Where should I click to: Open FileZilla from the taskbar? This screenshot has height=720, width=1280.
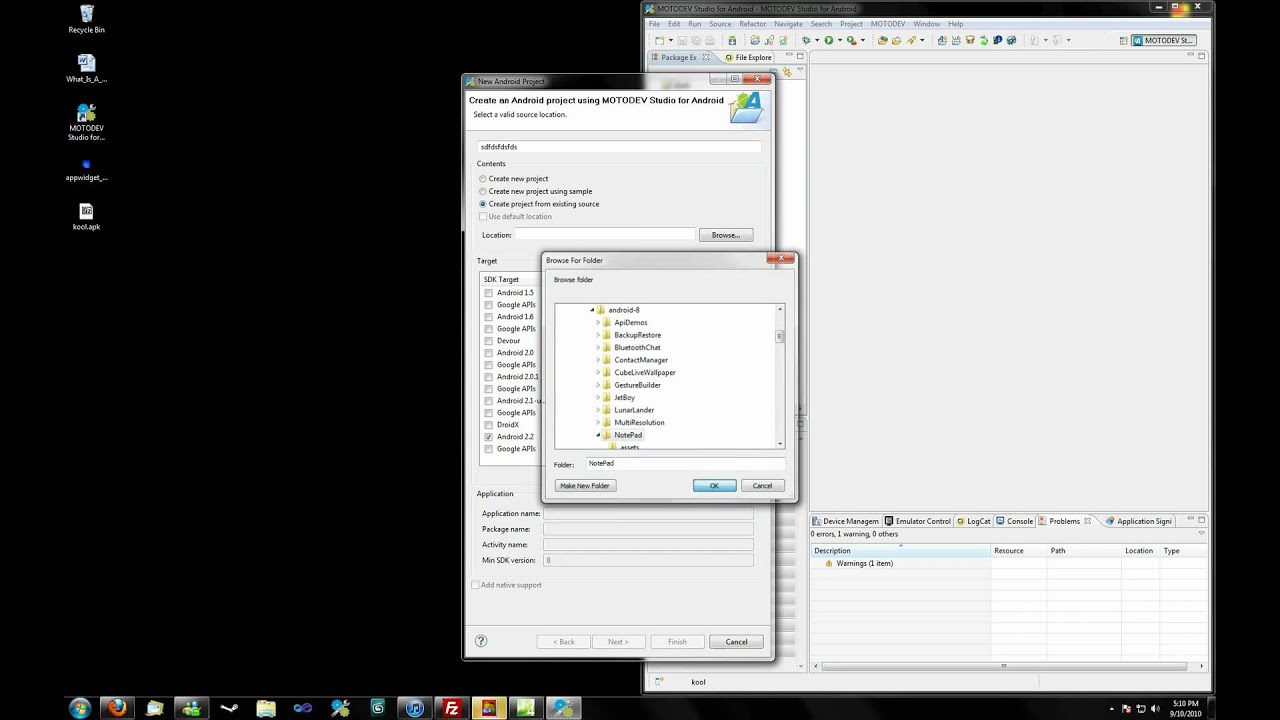[x=451, y=708]
